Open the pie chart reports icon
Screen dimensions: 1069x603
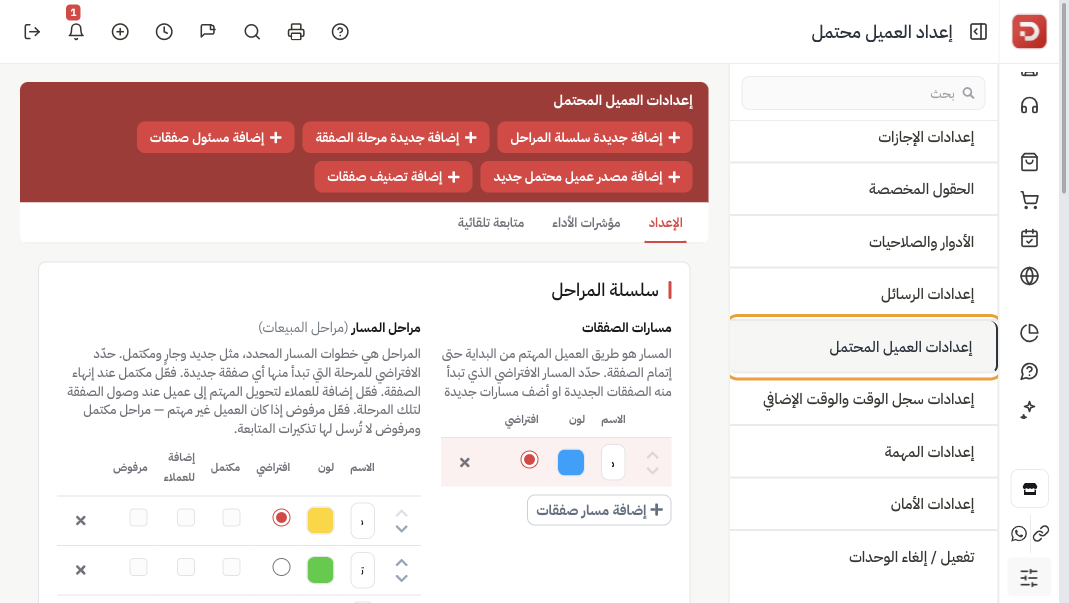pos(1029,332)
